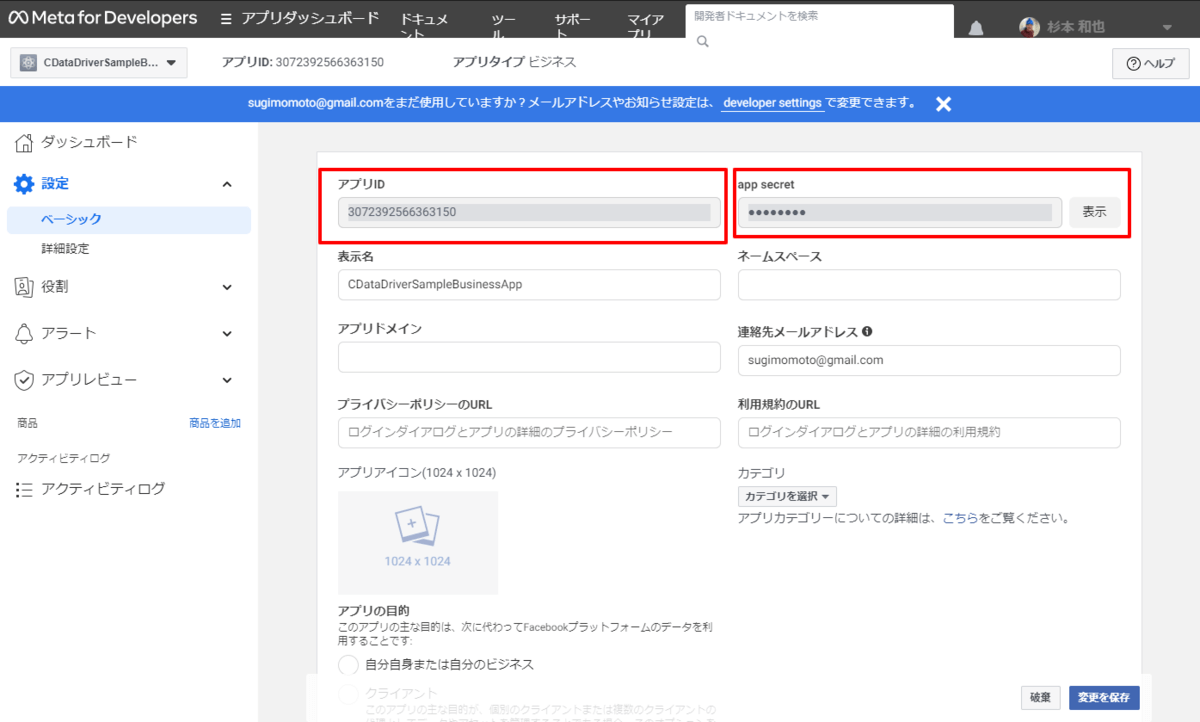Select the クライアント radio button
The width and height of the screenshot is (1200, 722).
pyautogui.click(x=348, y=693)
